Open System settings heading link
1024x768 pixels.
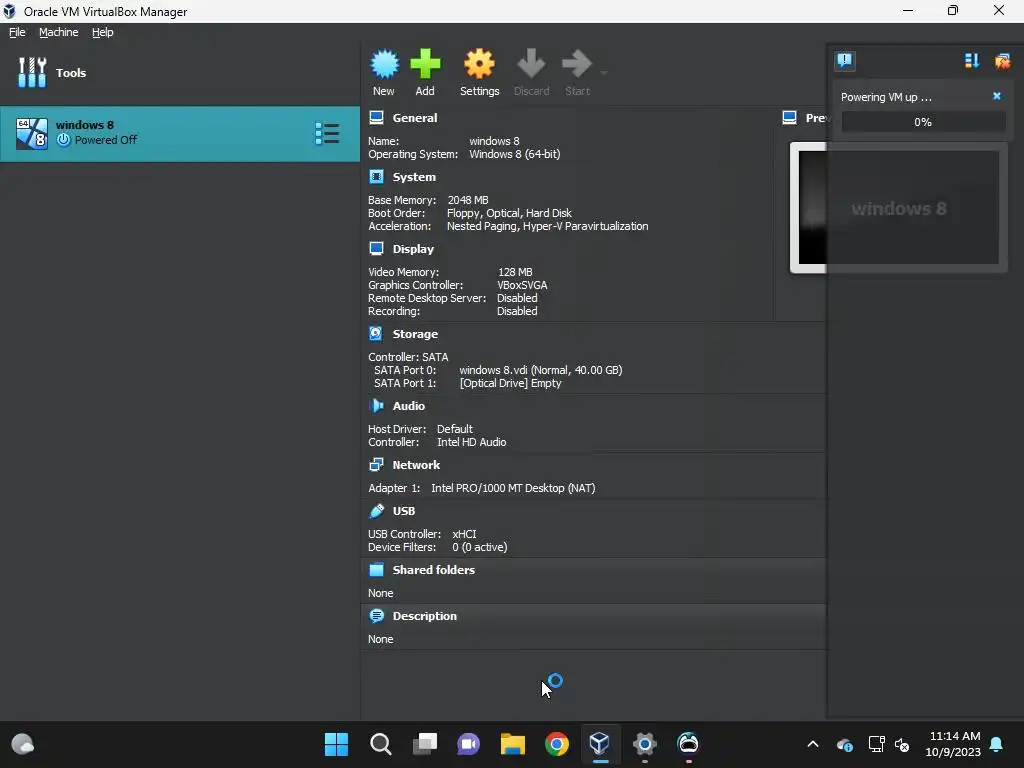(414, 177)
